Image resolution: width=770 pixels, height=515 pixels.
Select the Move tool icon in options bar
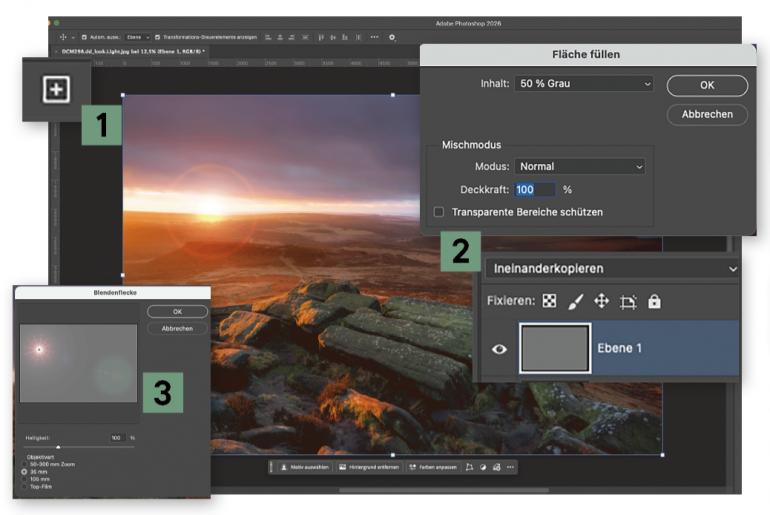pyautogui.click(x=63, y=37)
